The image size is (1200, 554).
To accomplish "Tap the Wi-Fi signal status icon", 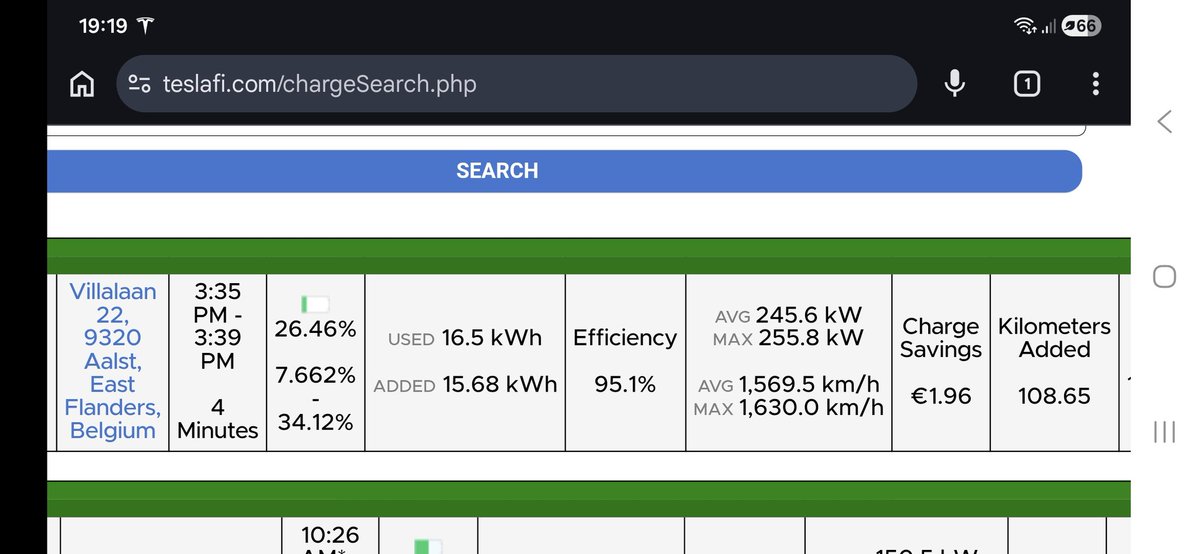I will (x=1024, y=26).
